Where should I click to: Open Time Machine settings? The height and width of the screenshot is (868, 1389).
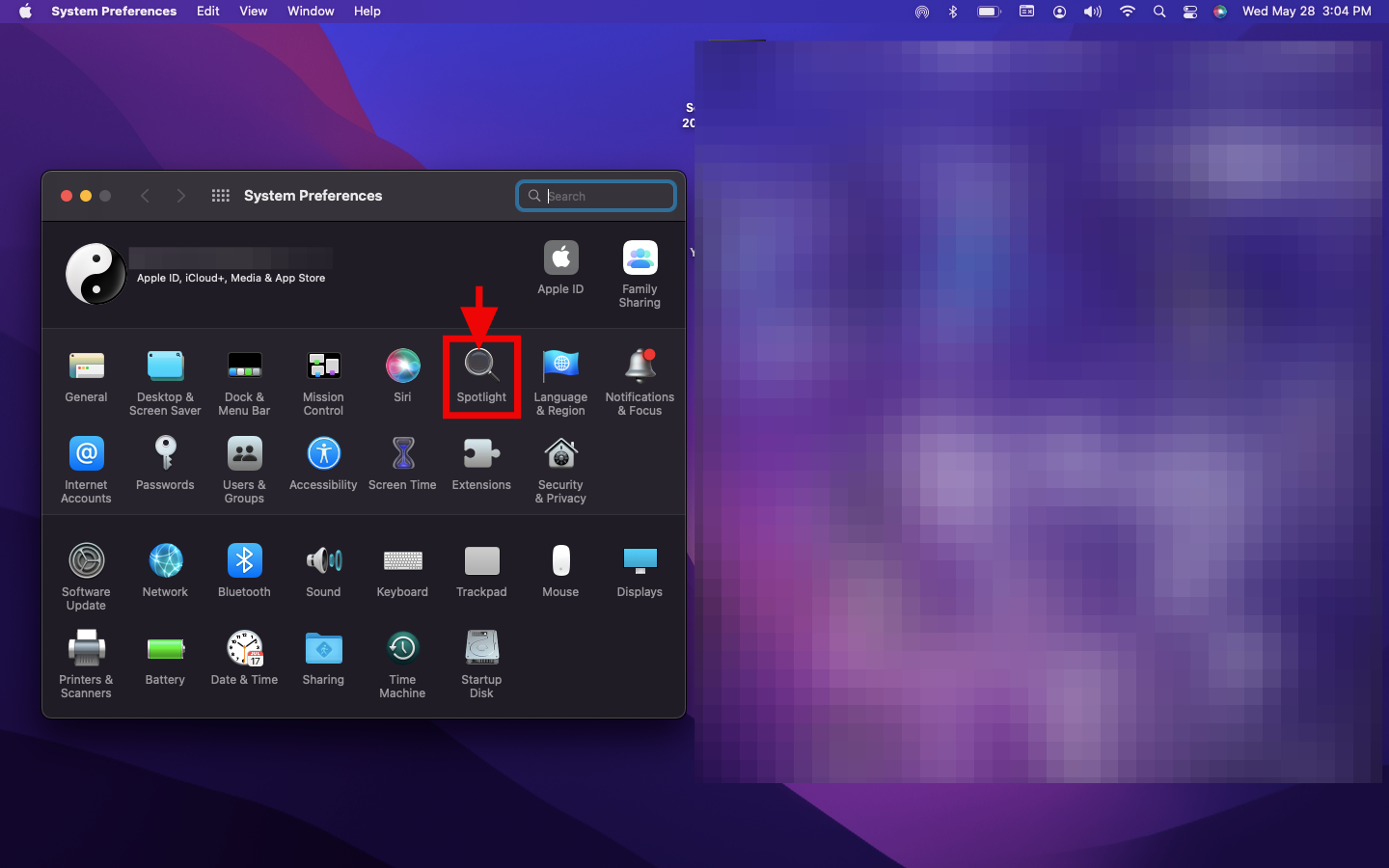(x=402, y=665)
